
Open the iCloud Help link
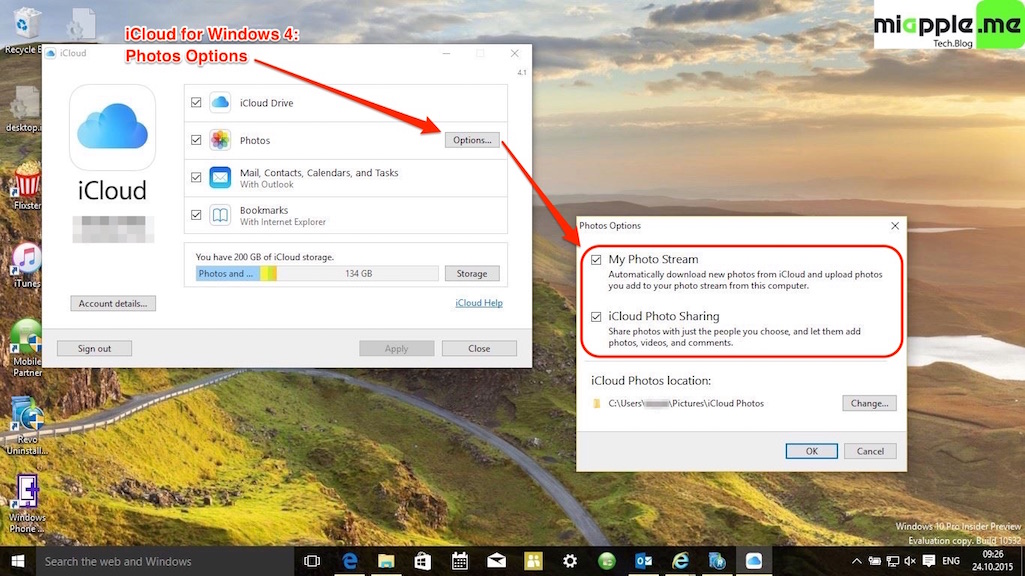[479, 303]
